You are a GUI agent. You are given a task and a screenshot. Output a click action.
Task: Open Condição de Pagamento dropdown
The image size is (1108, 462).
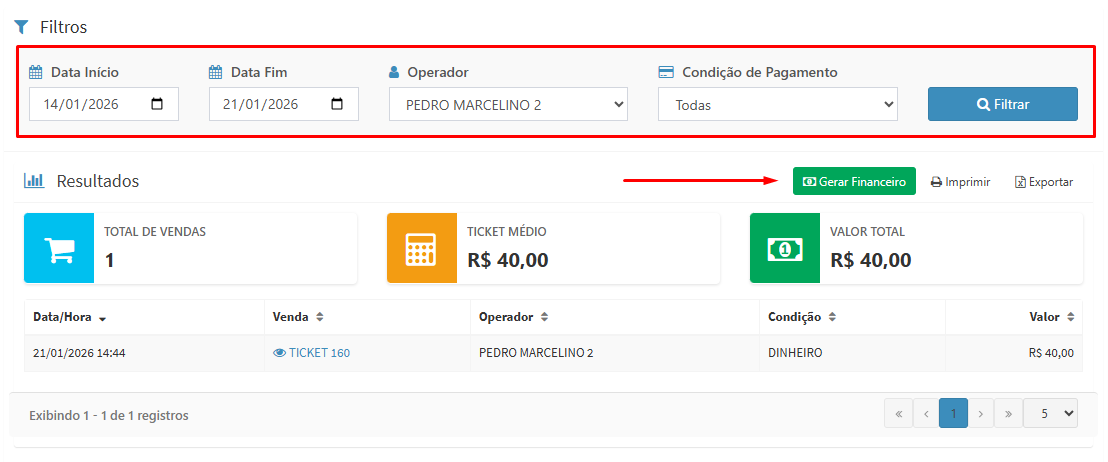point(777,104)
